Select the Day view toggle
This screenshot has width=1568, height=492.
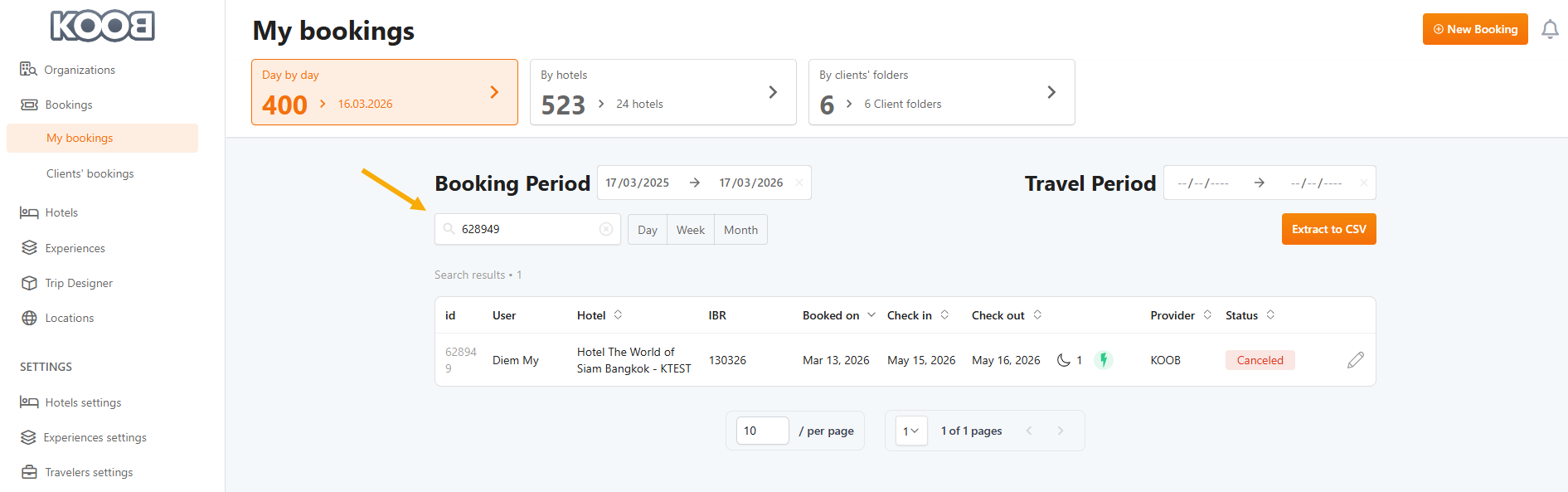click(648, 230)
